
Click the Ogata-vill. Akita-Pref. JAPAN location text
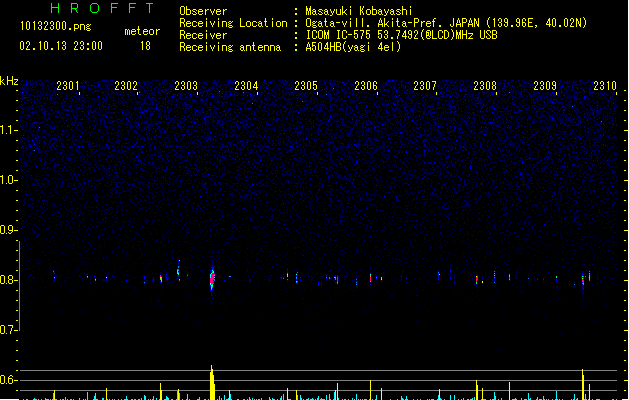[x=446, y=23]
